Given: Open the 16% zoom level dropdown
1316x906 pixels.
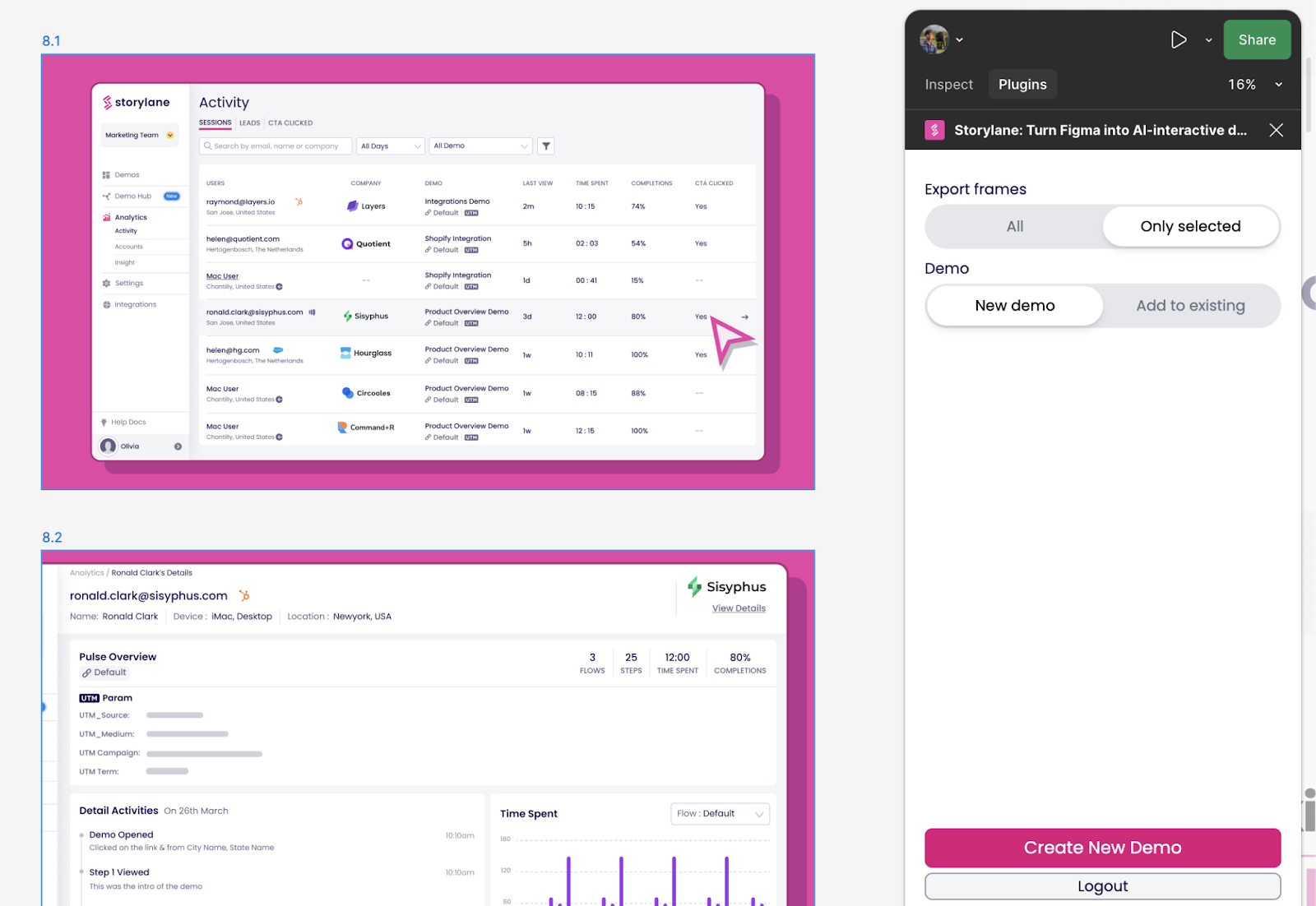Looking at the screenshot, I should [1255, 85].
